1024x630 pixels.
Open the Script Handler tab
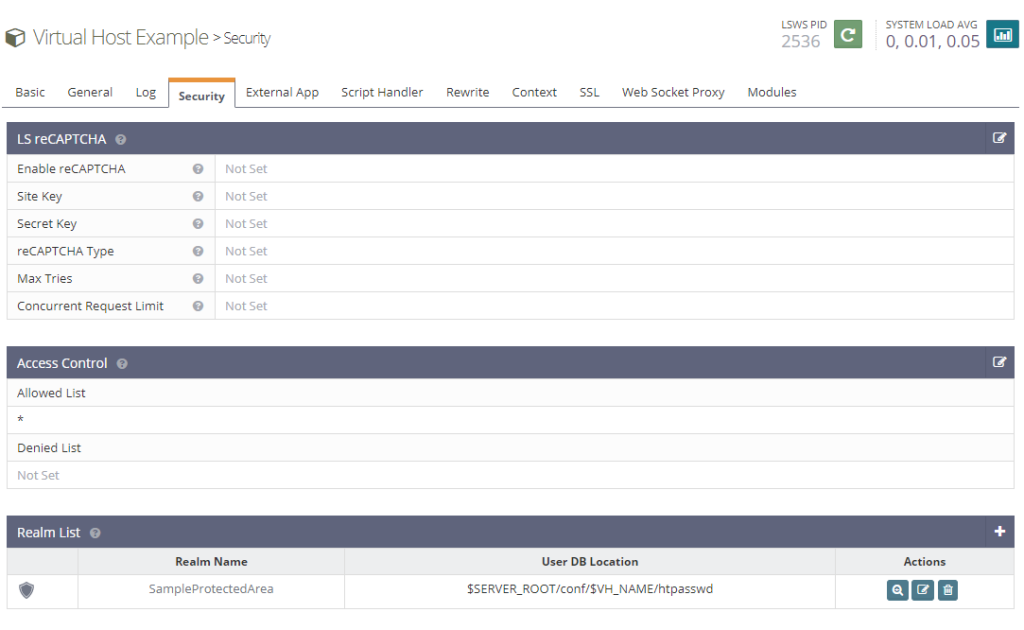382,91
